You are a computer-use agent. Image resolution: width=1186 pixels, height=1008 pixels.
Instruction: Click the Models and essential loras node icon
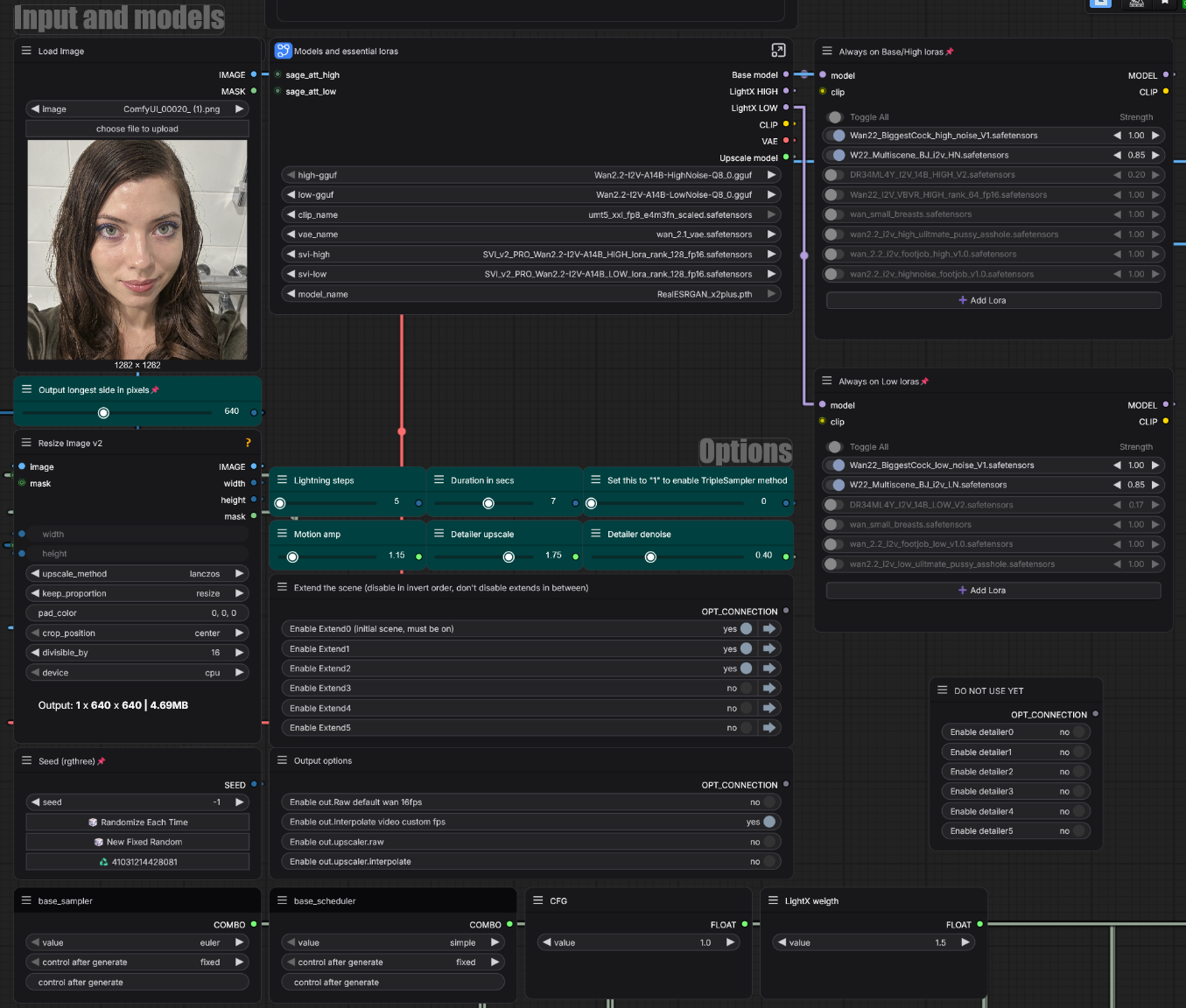[x=283, y=51]
